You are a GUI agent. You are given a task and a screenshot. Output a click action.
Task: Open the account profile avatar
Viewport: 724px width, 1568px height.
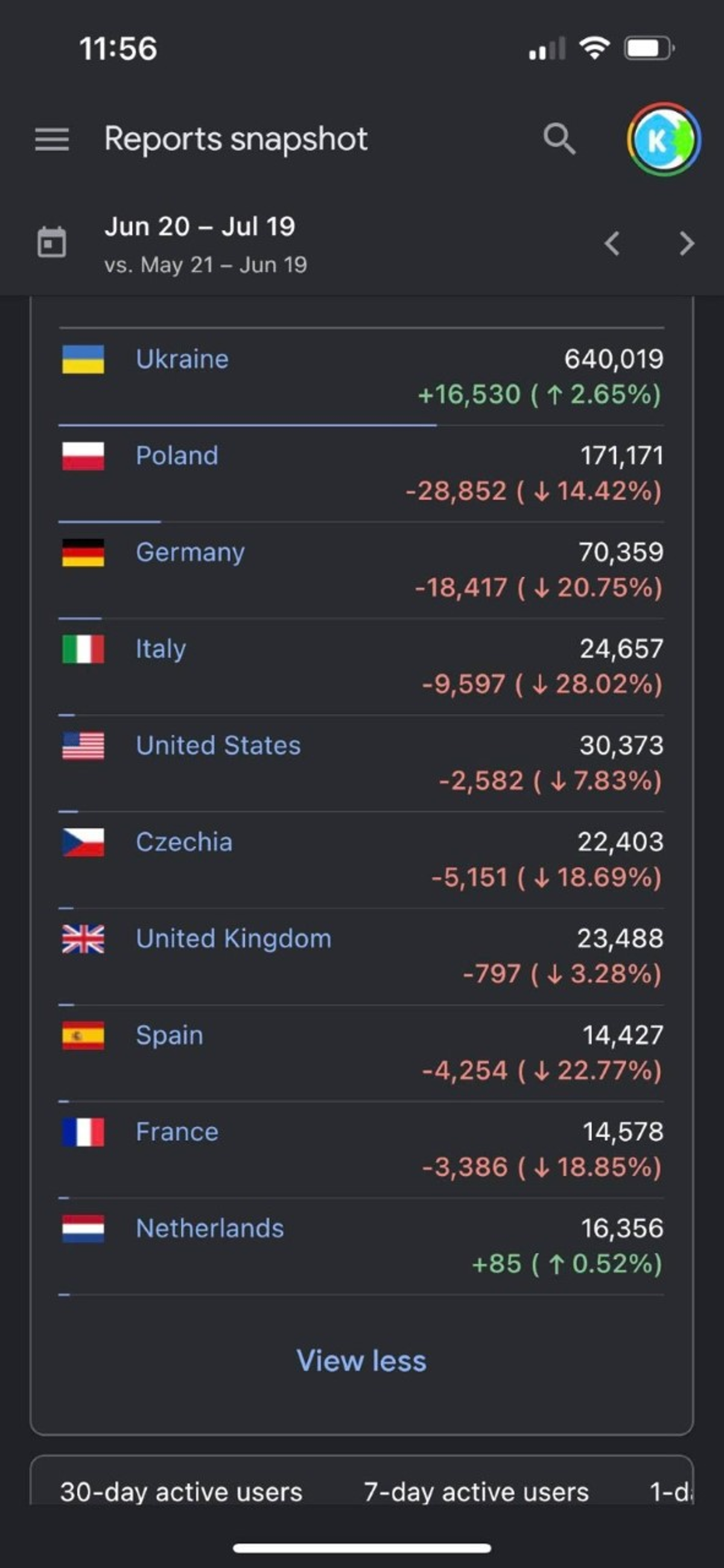coord(663,139)
